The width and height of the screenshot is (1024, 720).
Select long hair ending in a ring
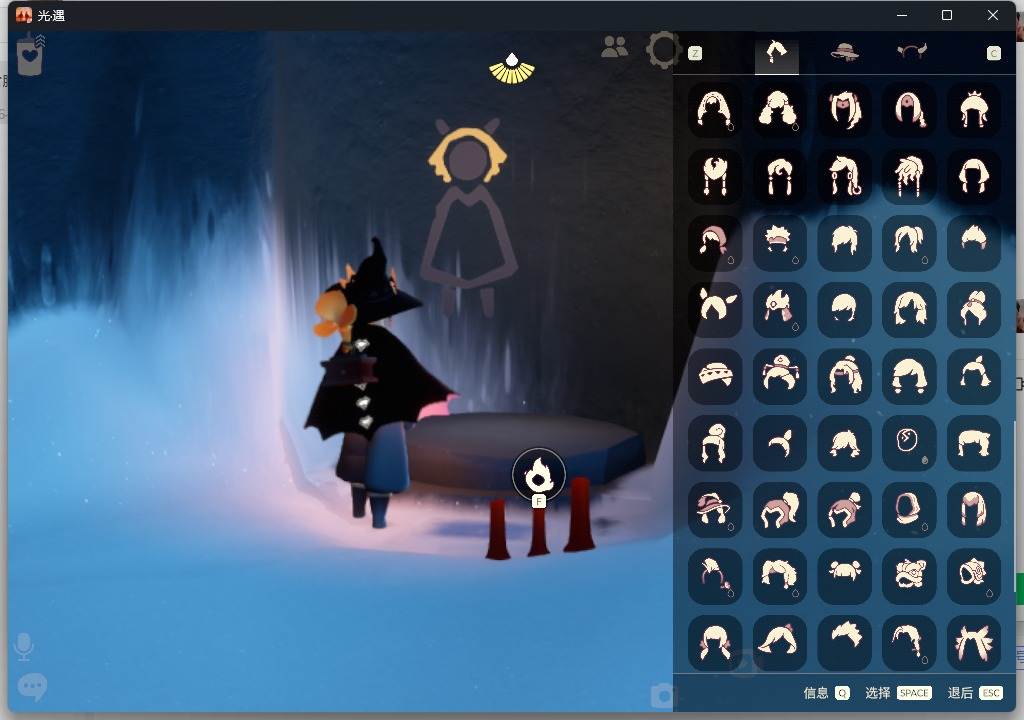844,176
